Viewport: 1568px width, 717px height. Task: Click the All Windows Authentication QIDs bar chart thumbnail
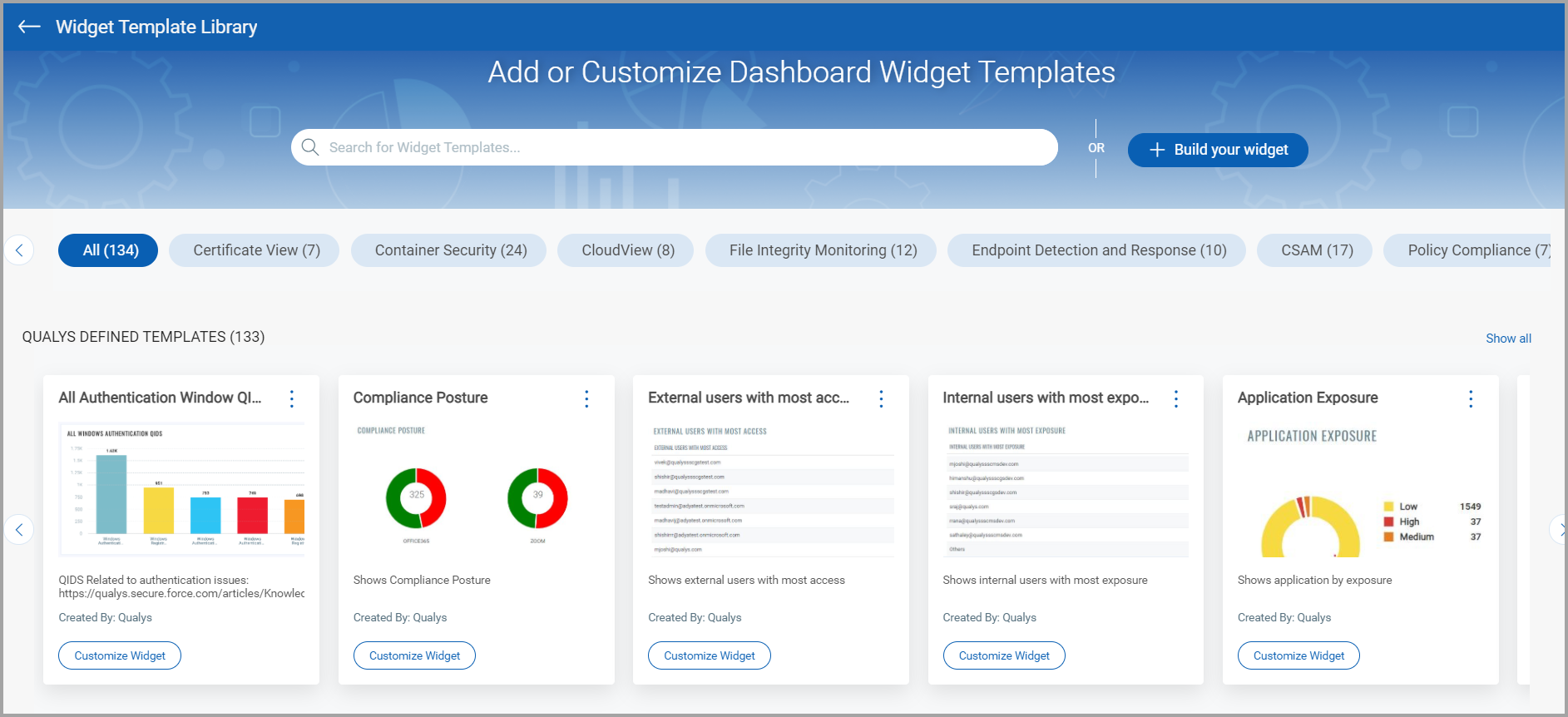click(182, 489)
